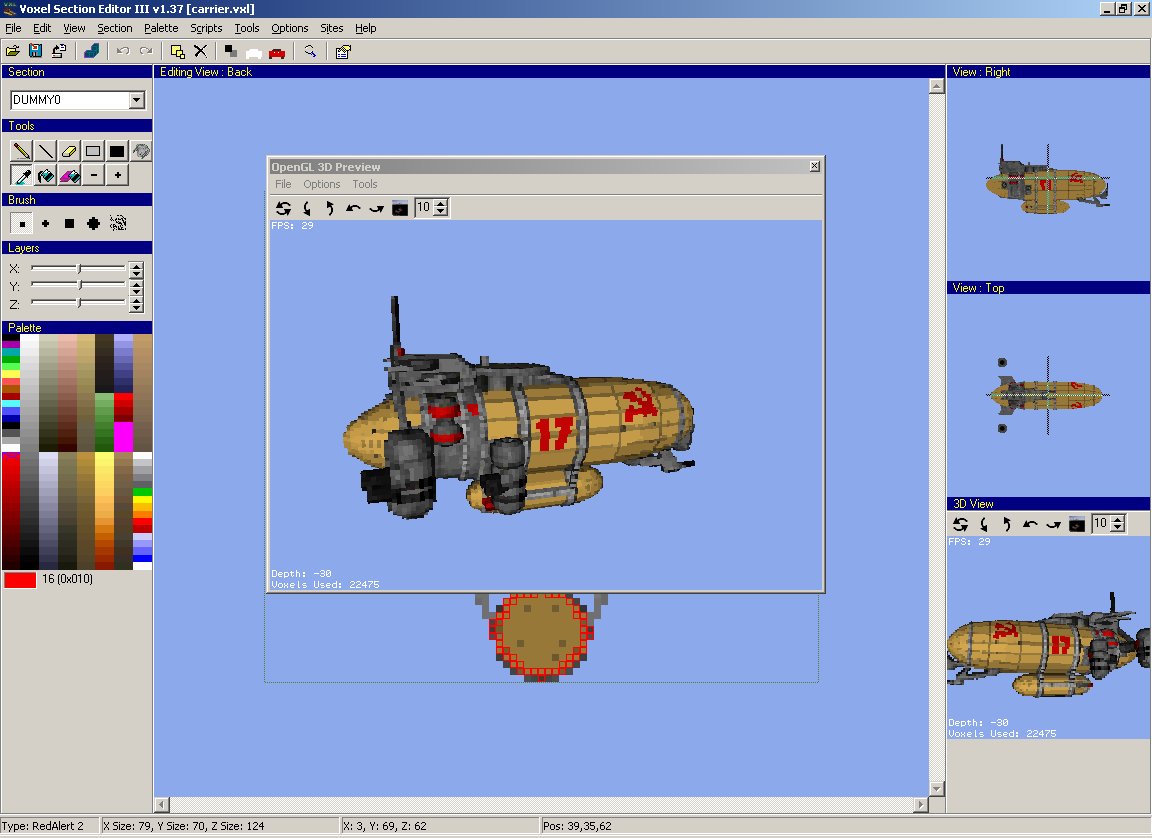Select the gray smudge tool after Filled Rectangle
The image size is (1152, 838).
141,151
